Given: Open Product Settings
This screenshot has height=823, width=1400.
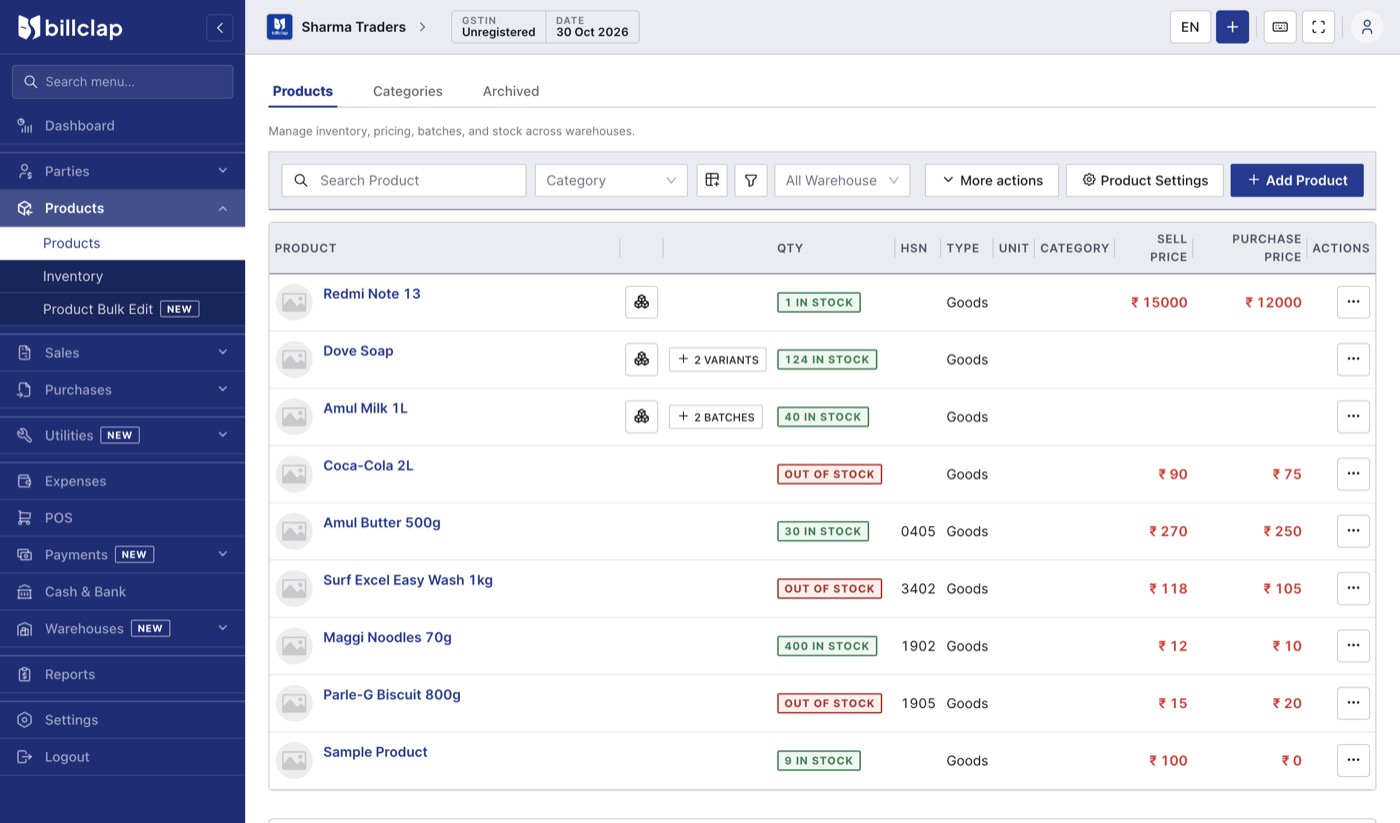Looking at the screenshot, I should tap(1145, 180).
